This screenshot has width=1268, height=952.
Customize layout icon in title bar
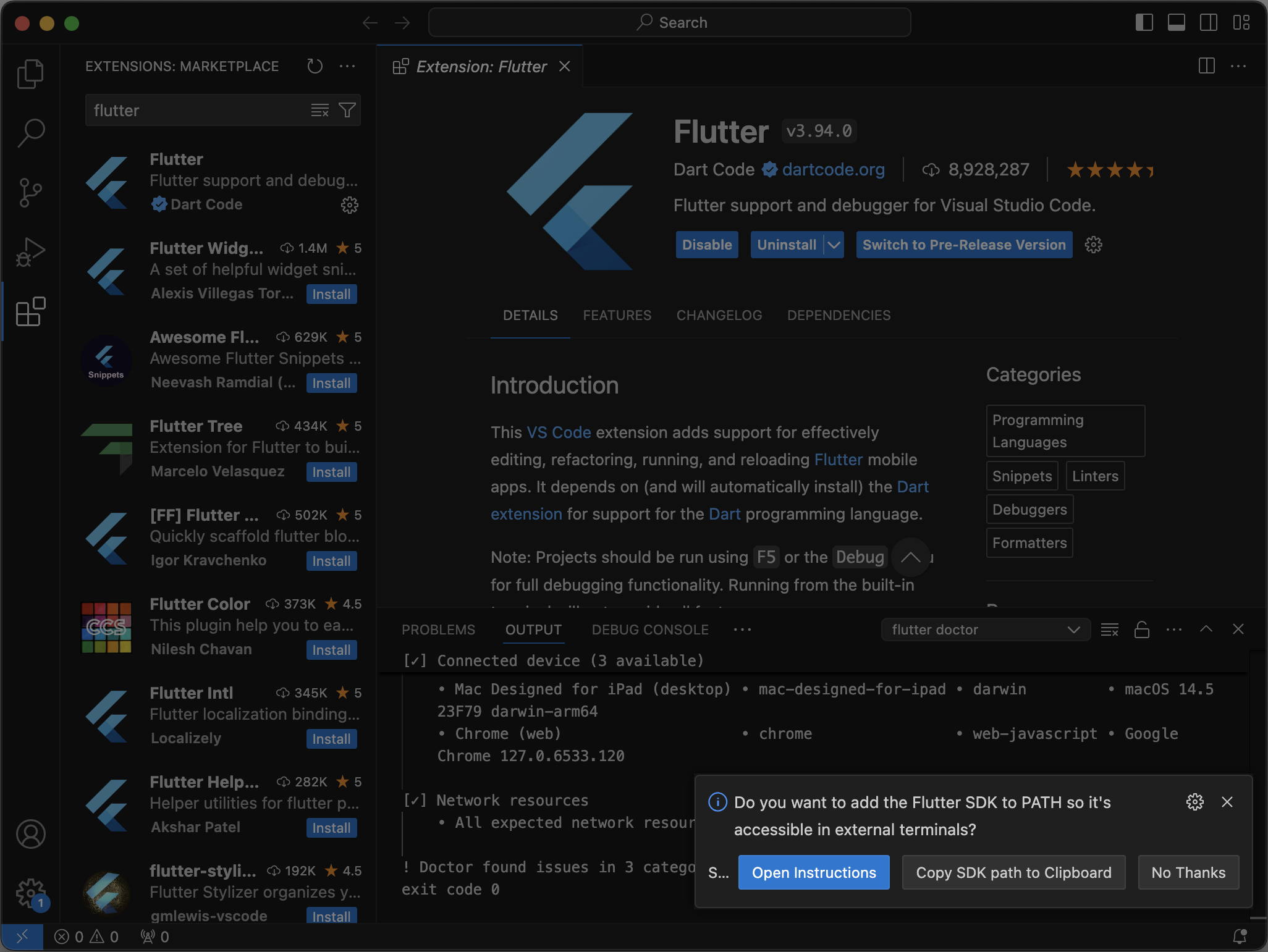(1241, 23)
